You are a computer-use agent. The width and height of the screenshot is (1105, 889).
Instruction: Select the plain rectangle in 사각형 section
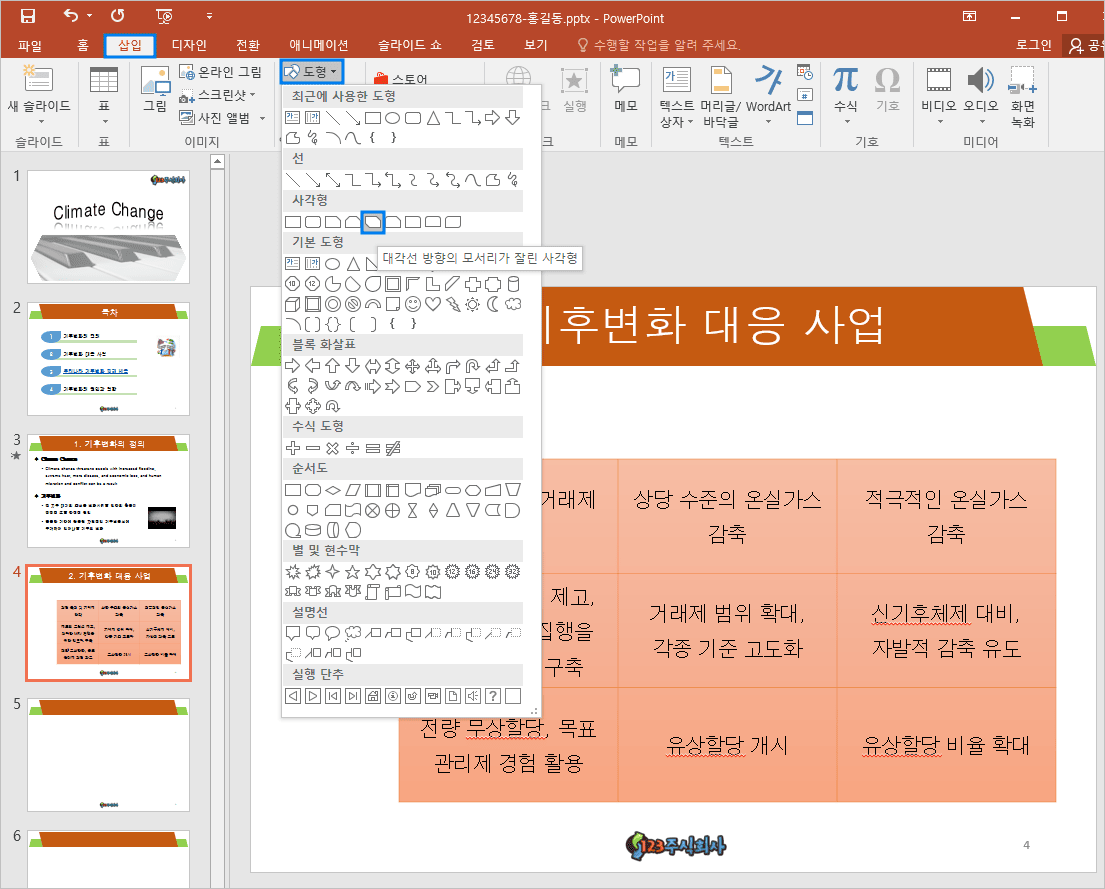pyautogui.click(x=293, y=222)
